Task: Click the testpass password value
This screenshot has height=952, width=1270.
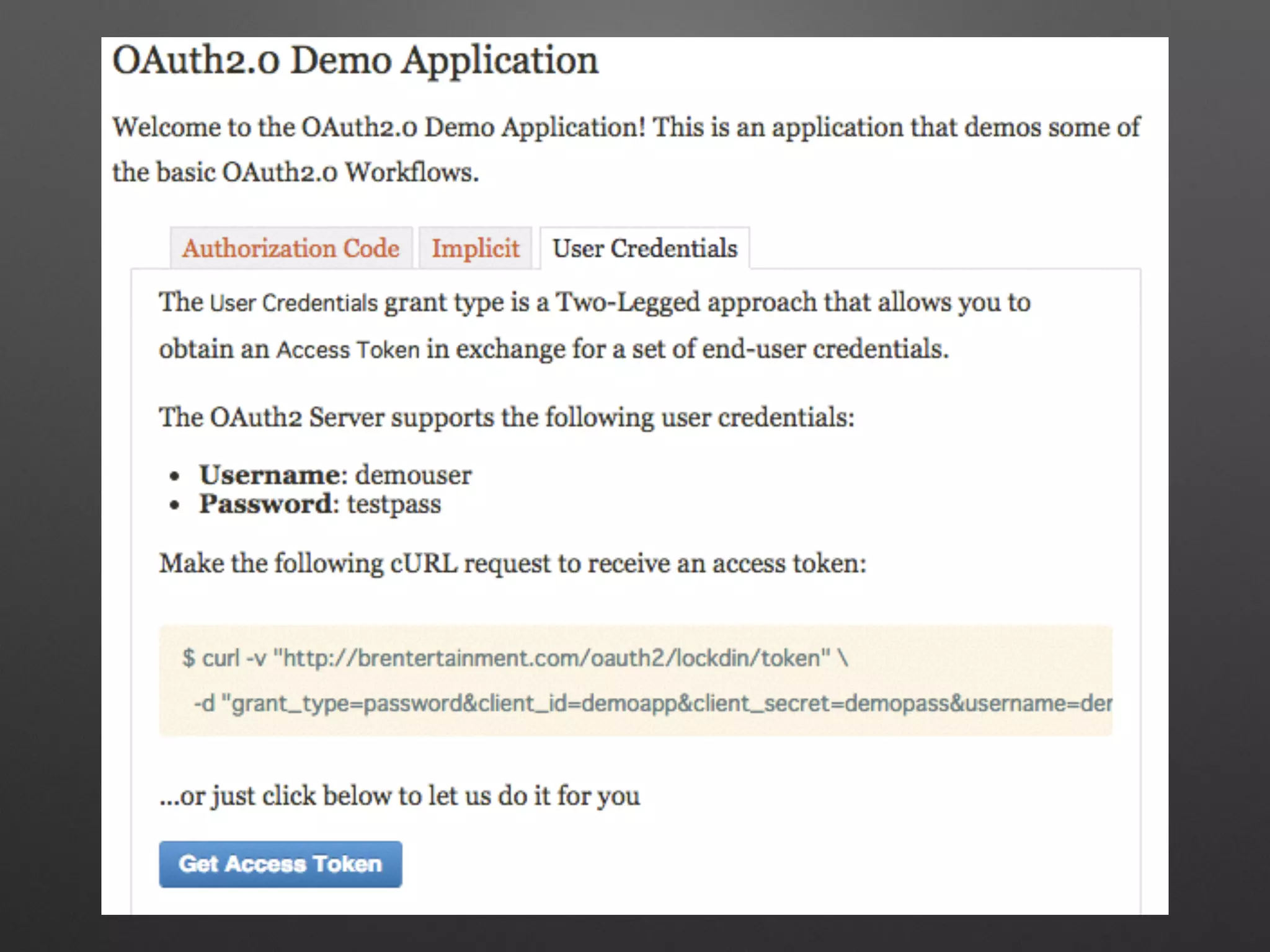Action: coord(394,504)
